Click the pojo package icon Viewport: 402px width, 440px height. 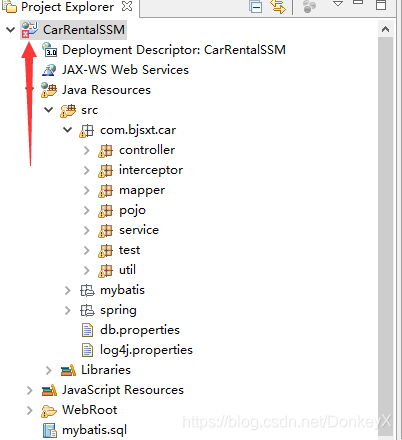pos(105,211)
